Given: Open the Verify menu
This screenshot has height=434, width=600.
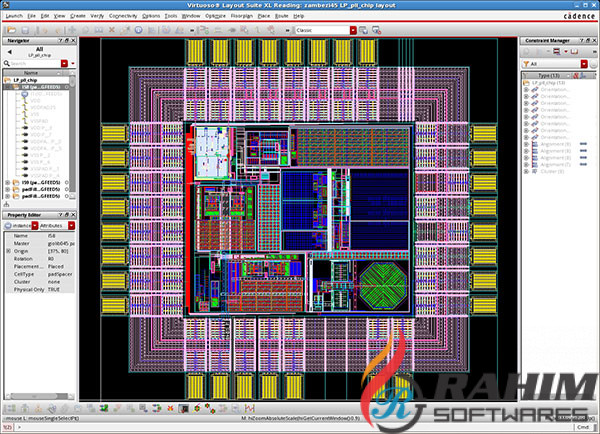Looking at the screenshot, I should (x=97, y=16).
